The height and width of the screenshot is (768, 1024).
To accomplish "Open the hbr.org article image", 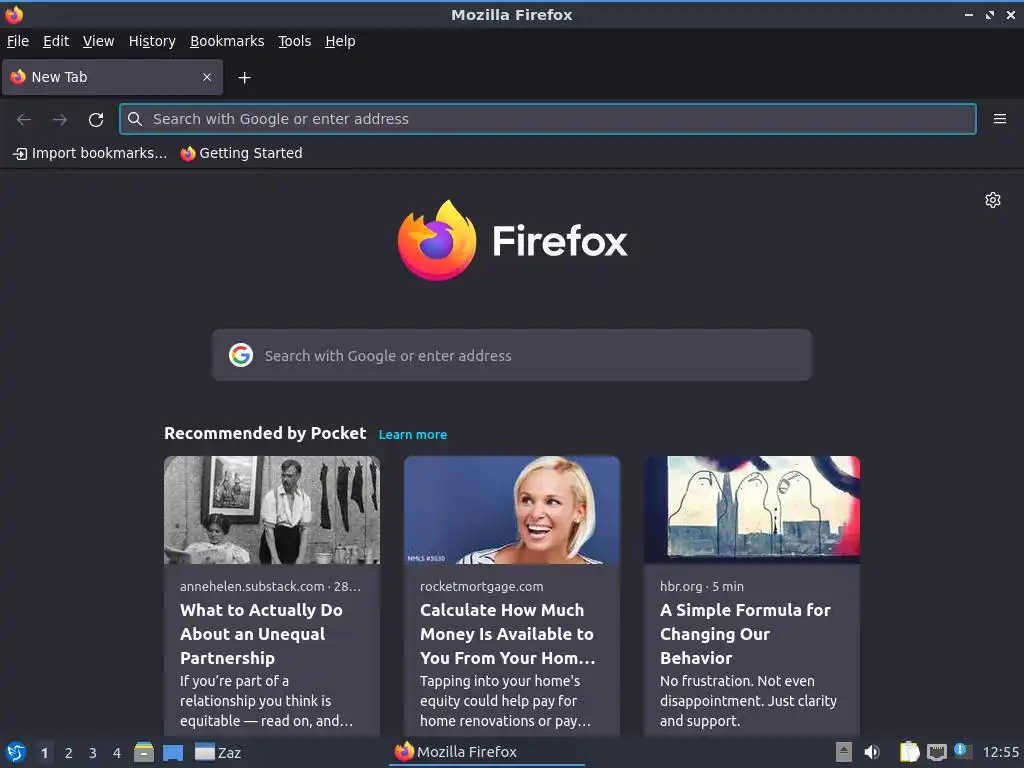I will 752,510.
